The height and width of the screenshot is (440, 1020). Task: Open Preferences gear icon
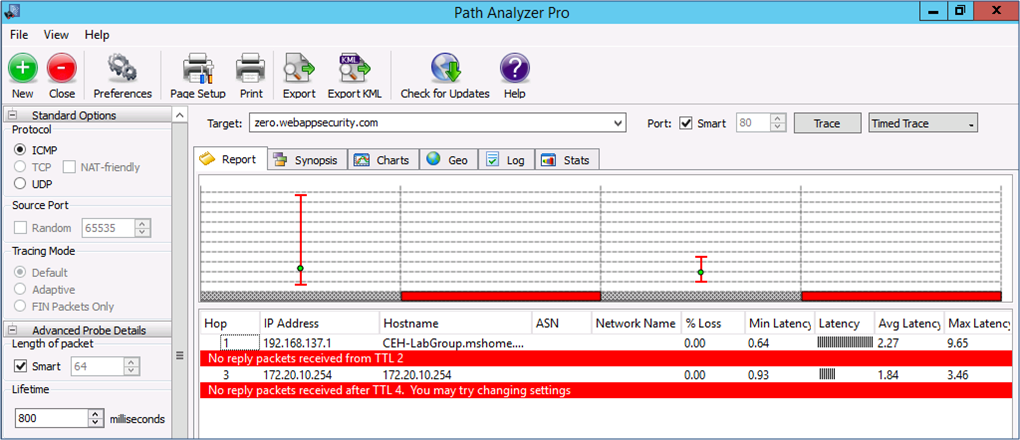click(122, 68)
